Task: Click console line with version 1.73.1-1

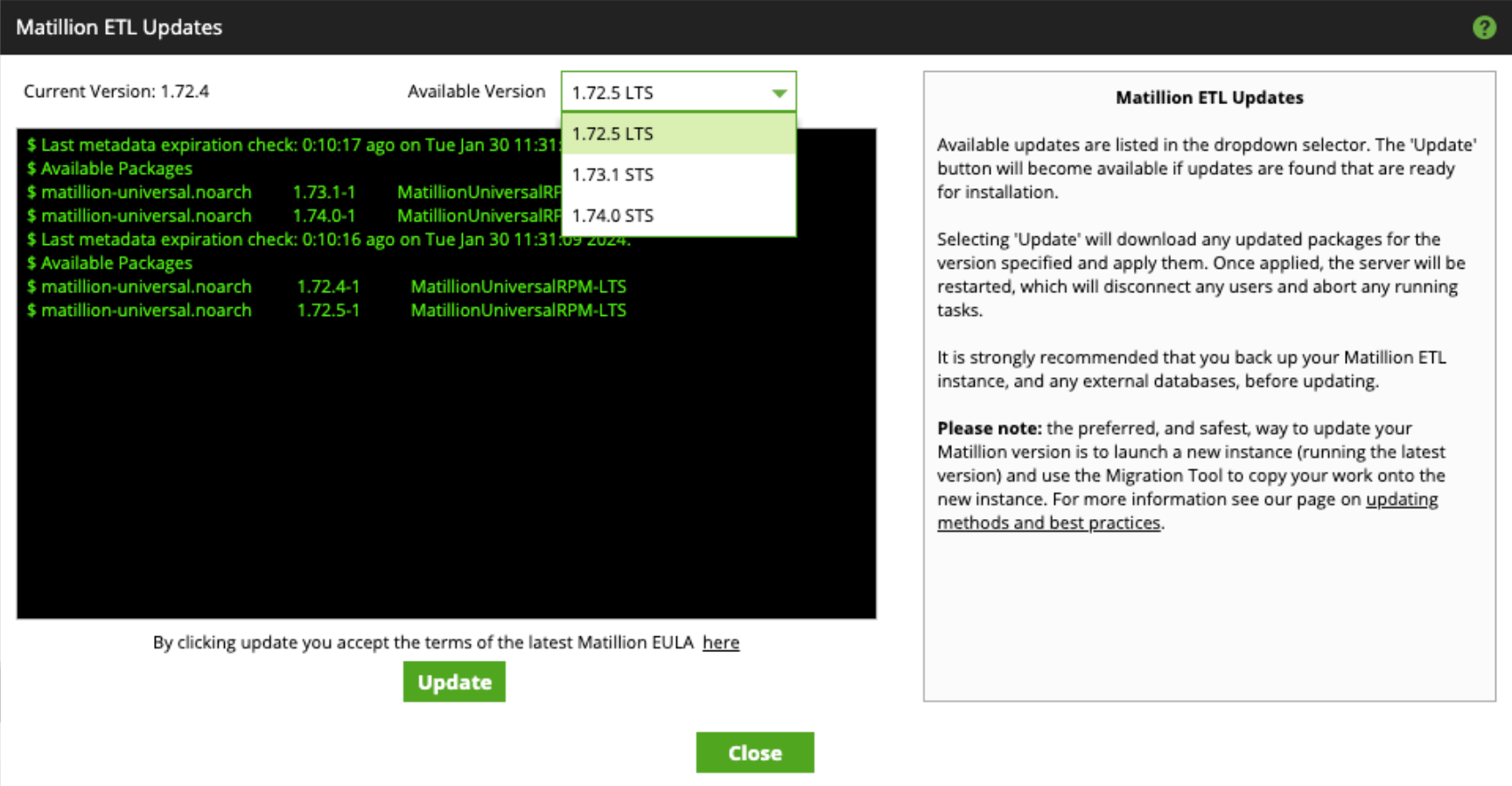Action: click(x=294, y=192)
